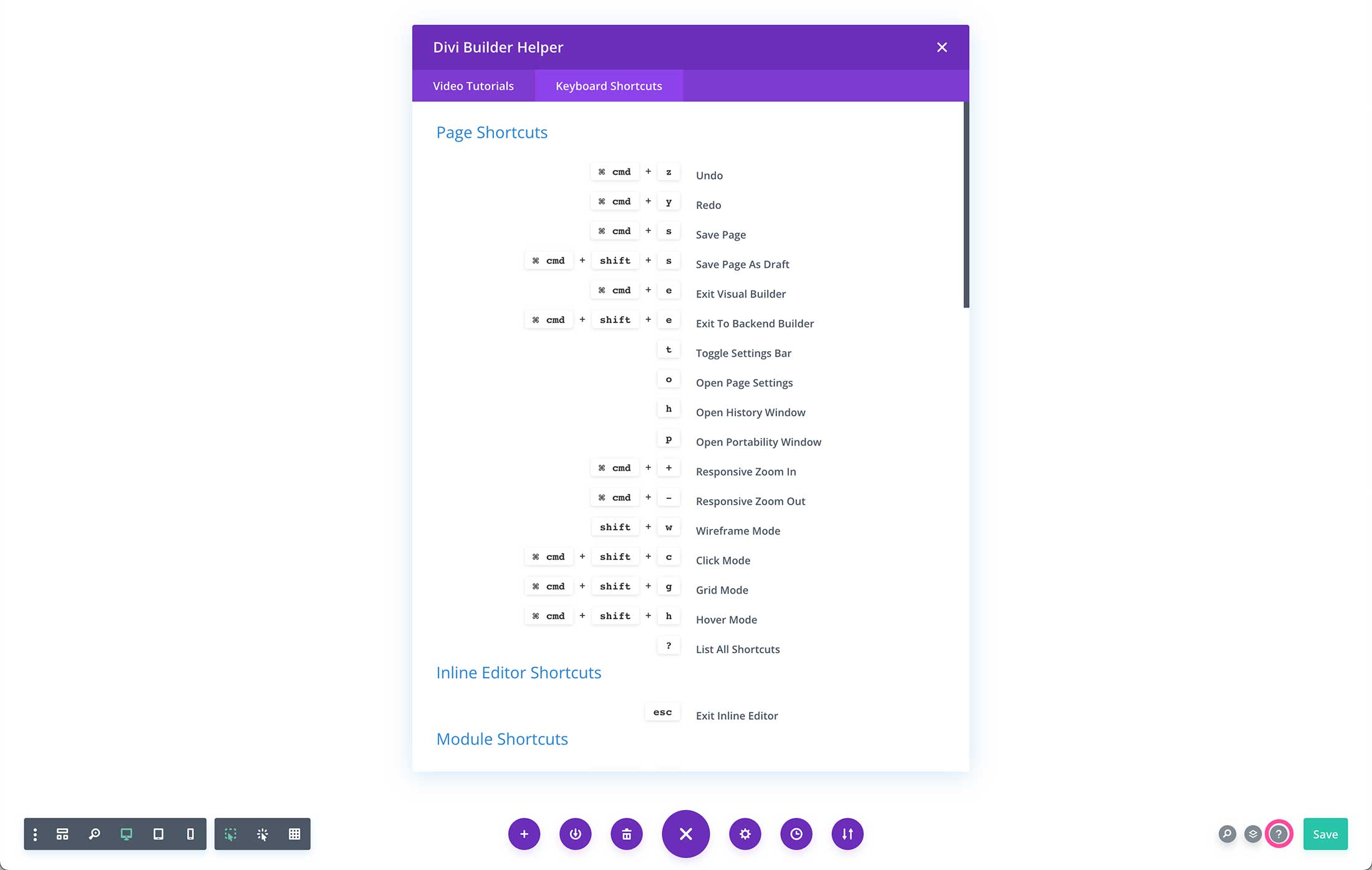Toggle responsive/tablet view icon toolbar
This screenshot has width=1372, height=870.
point(157,833)
